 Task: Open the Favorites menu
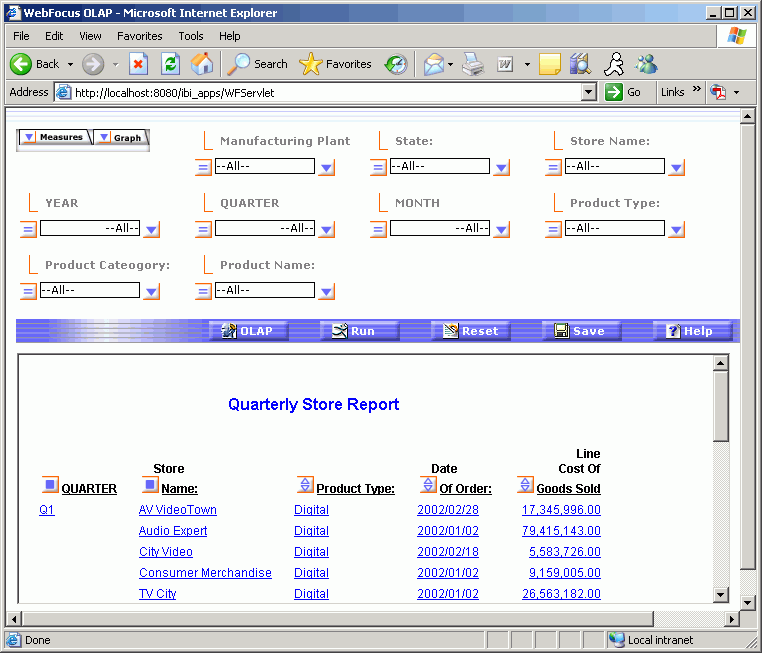[139, 36]
